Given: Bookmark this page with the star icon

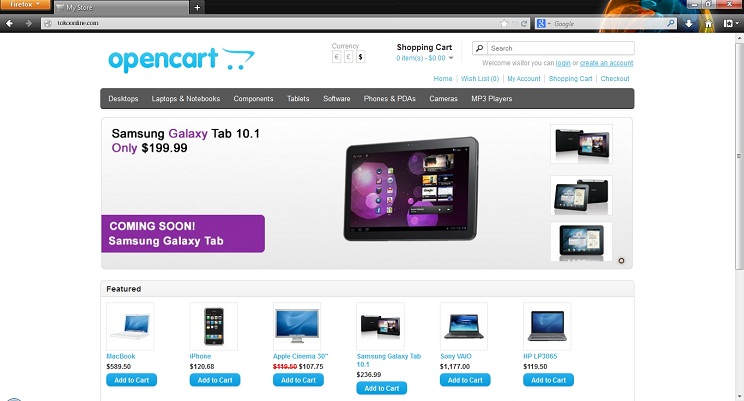Looking at the screenshot, I should tap(504, 23).
